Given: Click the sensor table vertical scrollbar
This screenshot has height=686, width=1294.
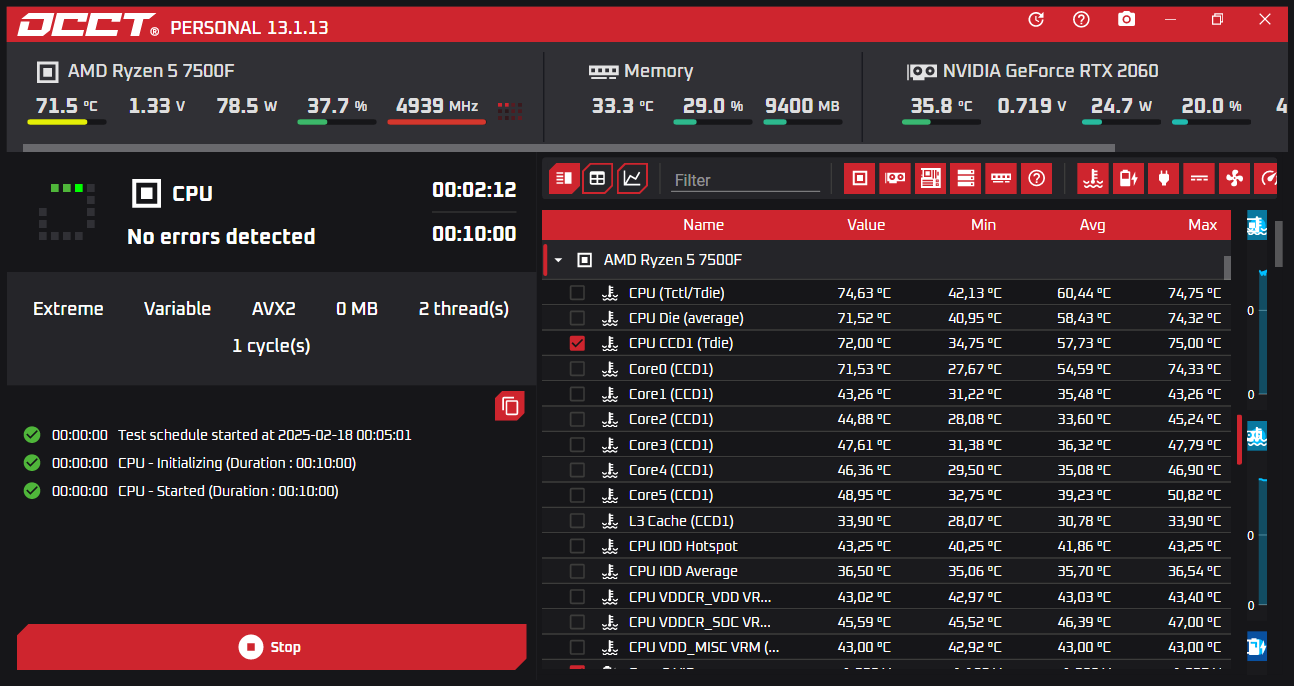Looking at the screenshot, I should [1227, 267].
